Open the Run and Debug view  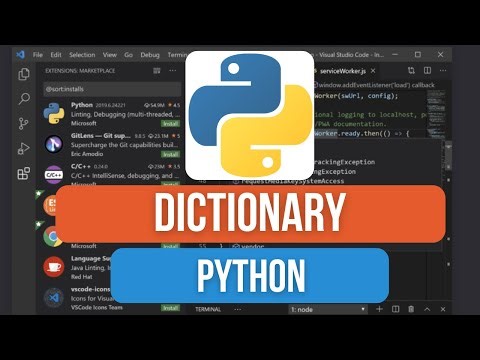coord(23,148)
